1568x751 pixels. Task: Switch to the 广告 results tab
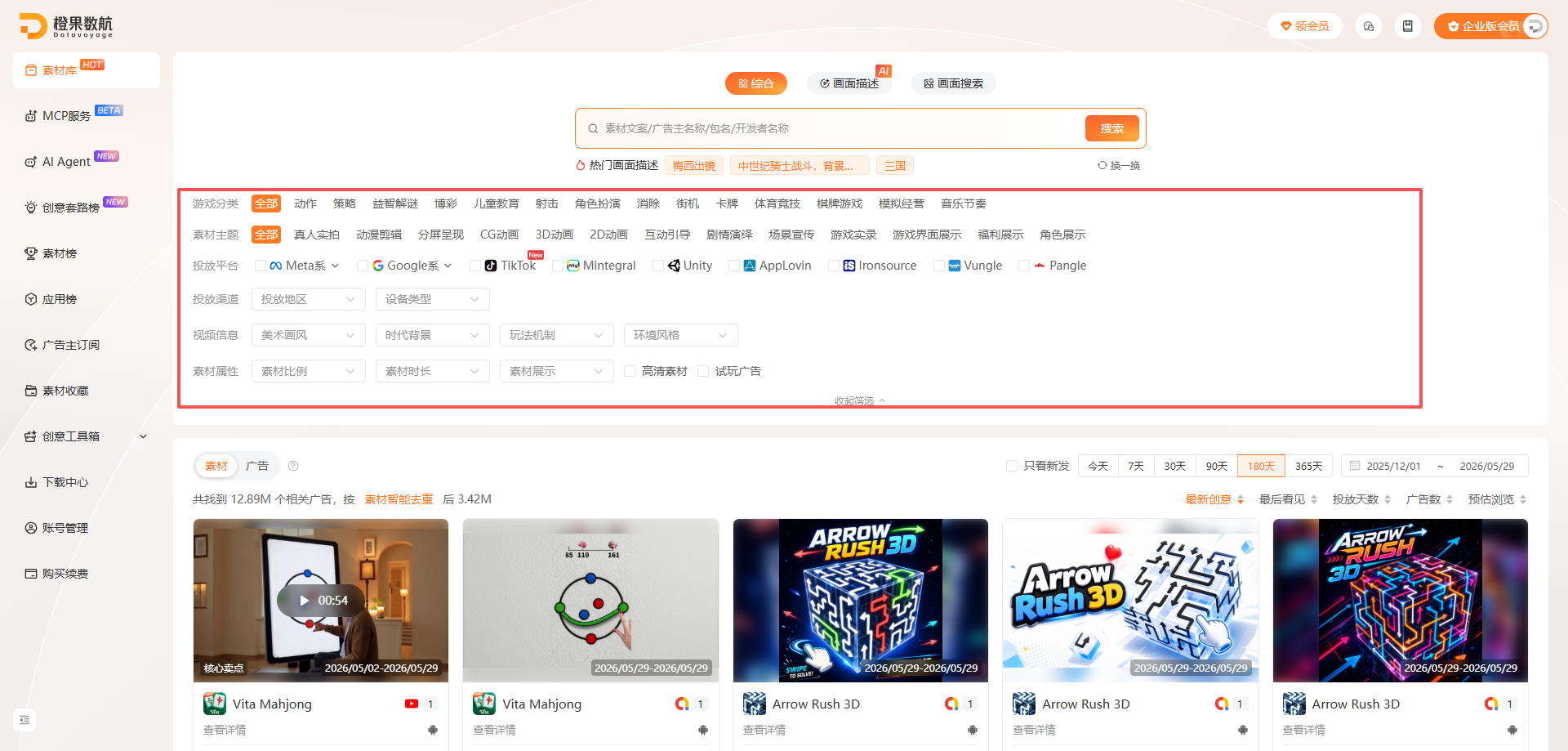tap(257, 466)
